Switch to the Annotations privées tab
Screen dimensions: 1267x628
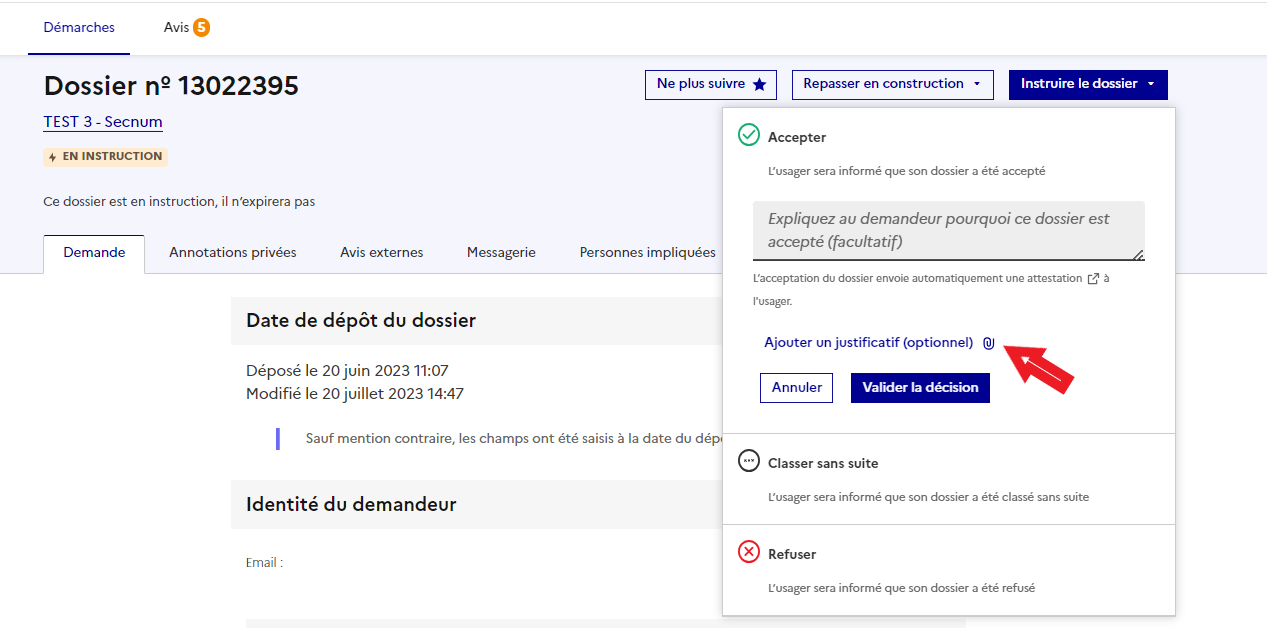coord(233,253)
